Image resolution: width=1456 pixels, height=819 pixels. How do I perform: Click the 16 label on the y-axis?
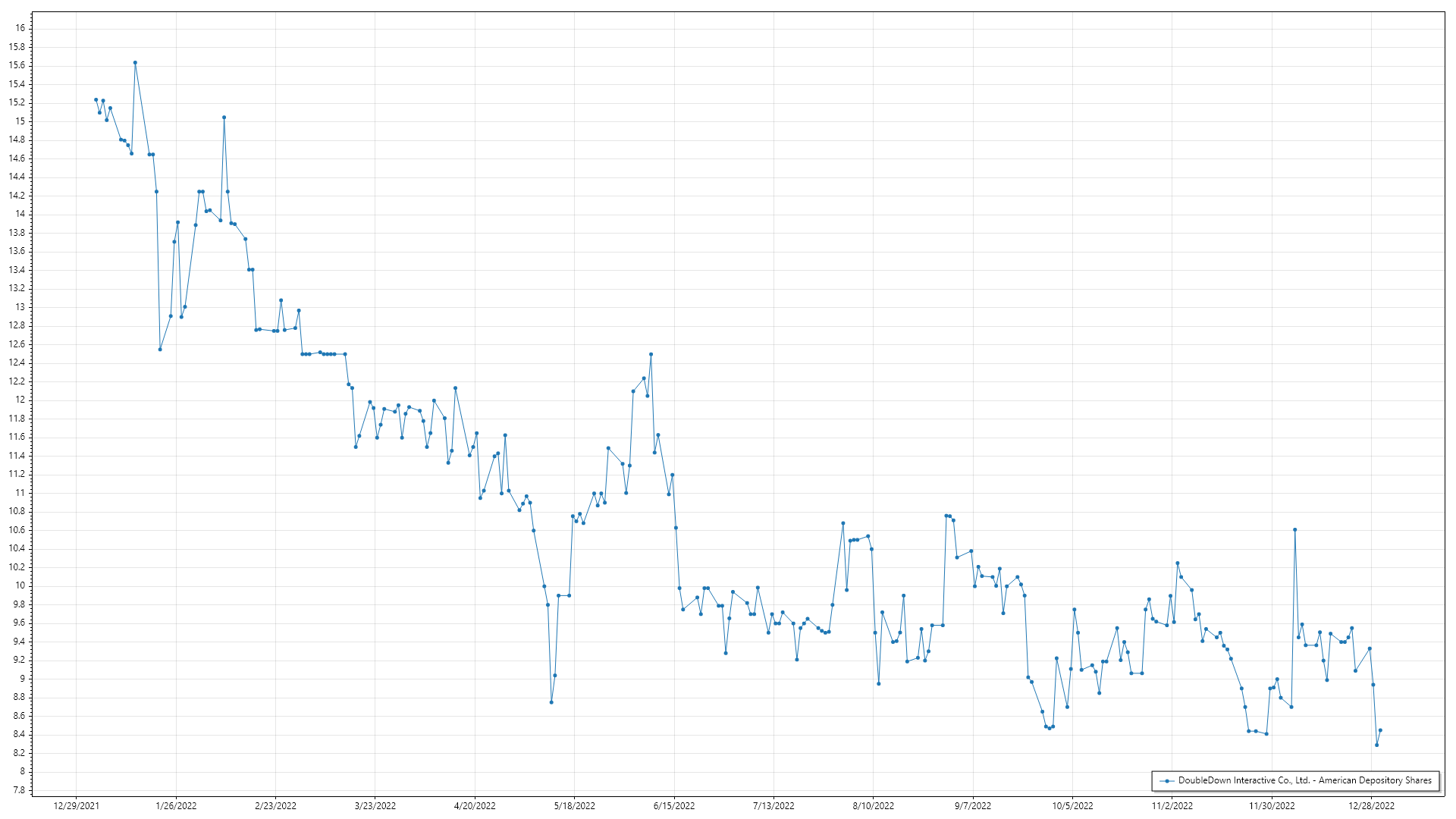[x=20, y=28]
